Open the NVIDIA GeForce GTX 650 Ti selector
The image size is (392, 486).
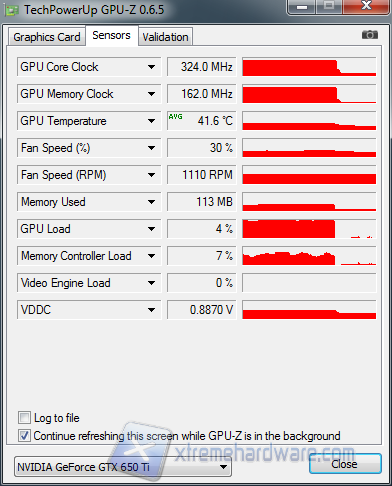pos(123,467)
